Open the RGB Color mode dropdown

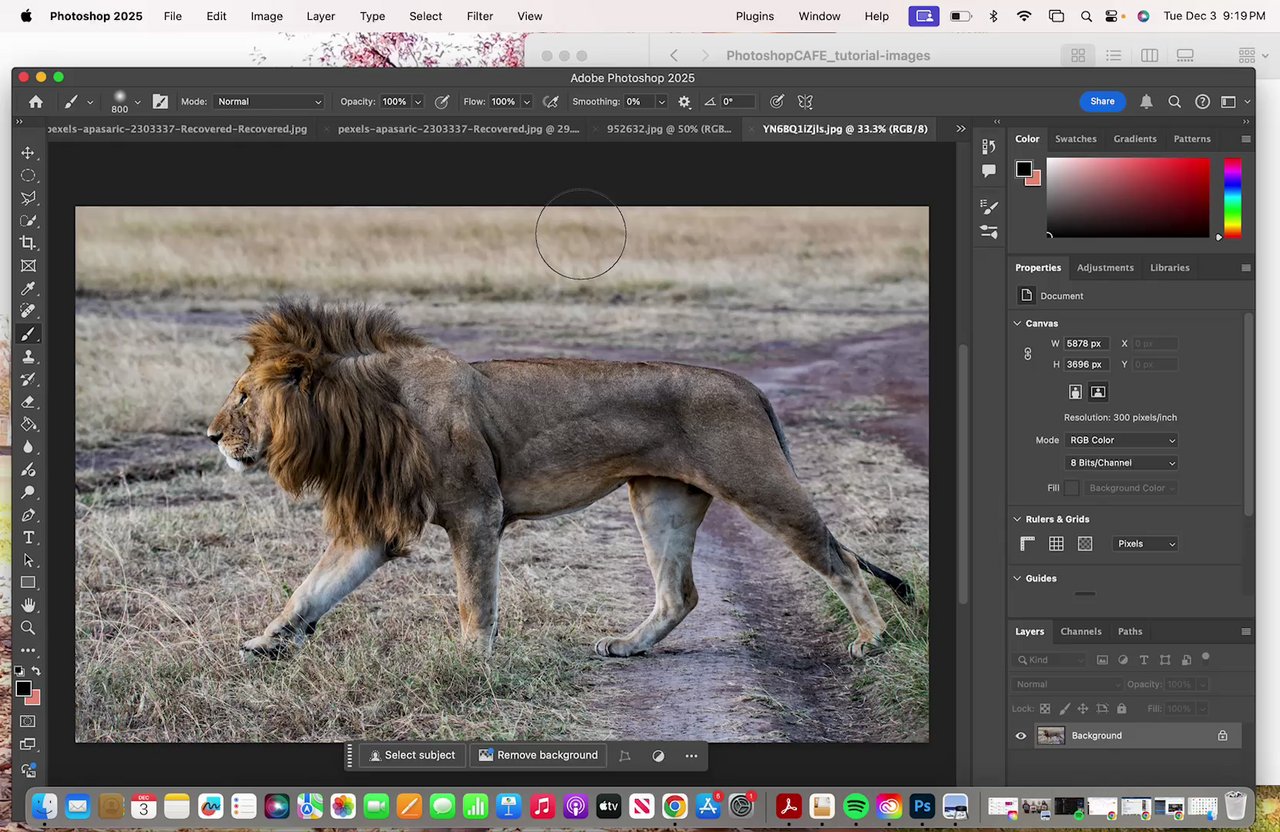coord(1121,440)
